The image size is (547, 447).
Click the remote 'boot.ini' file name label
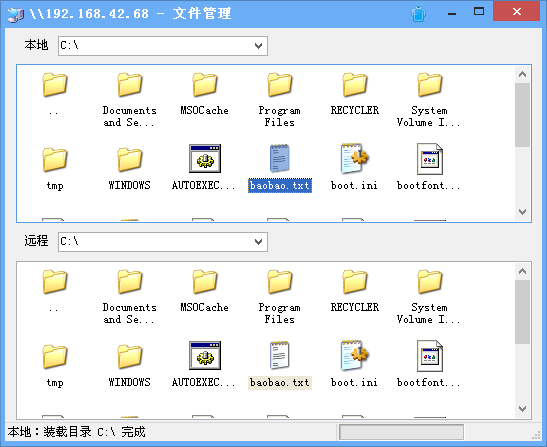pos(354,382)
